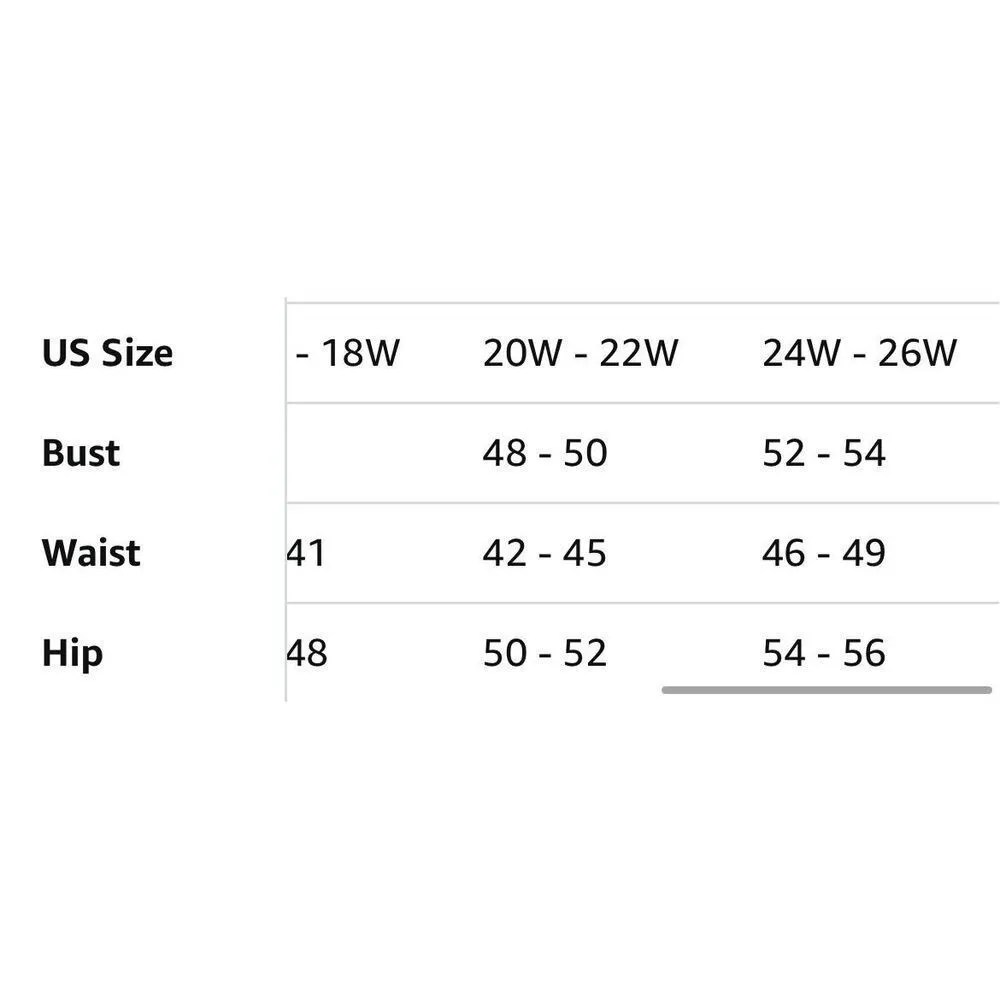
Task: Select the 50 - 52 hip measurement
Action: point(544,653)
